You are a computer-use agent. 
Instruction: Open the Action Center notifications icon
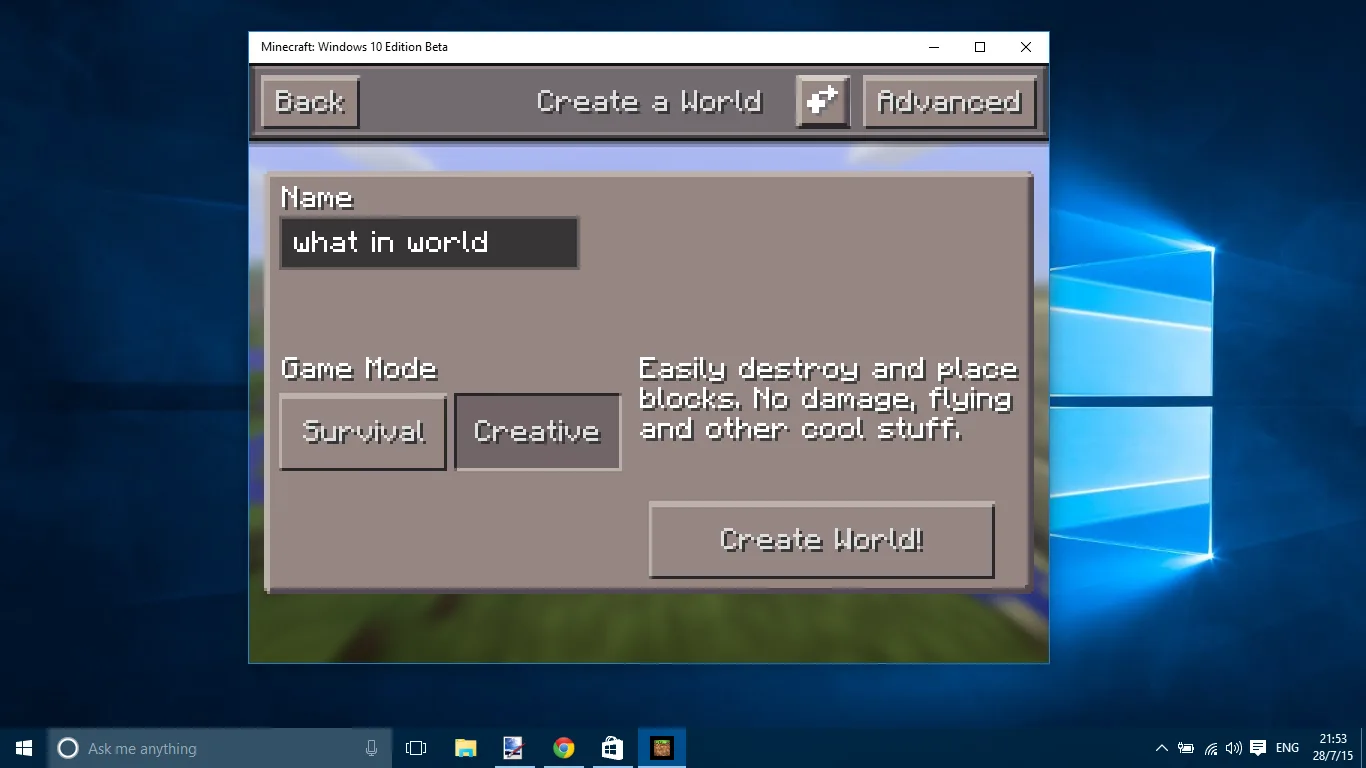click(1258, 748)
